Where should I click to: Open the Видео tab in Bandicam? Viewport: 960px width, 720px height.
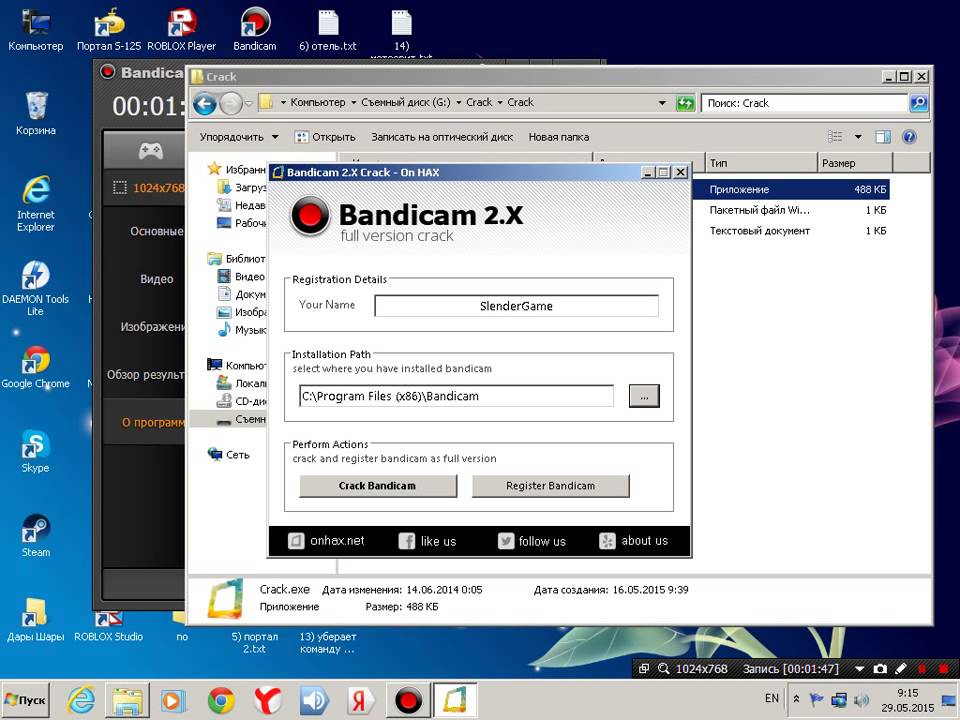click(156, 279)
